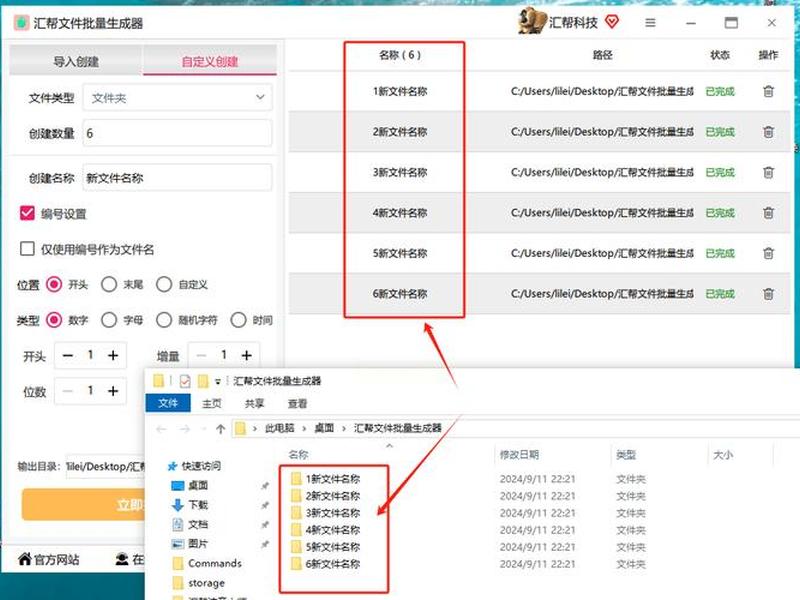Image resolution: width=800 pixels, height=600 pixels.
Task: Open 主页 tab in Explorer ribbon
Action: click(212, 404)
